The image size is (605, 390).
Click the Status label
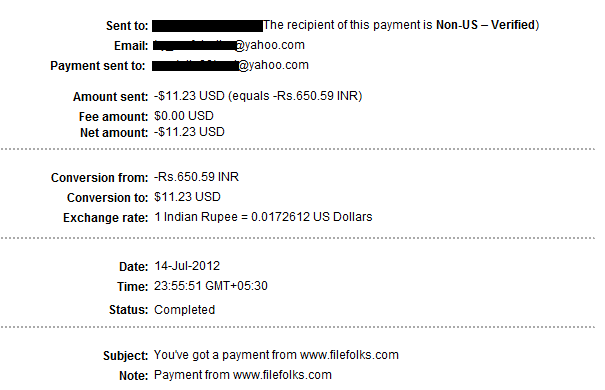pos(128,310)
